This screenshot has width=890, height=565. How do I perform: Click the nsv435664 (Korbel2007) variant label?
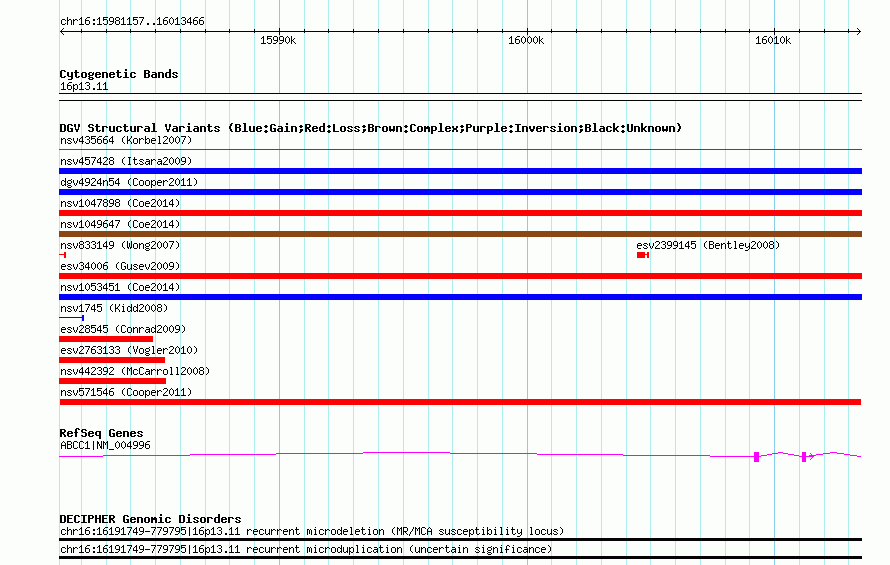pos(126,140)
